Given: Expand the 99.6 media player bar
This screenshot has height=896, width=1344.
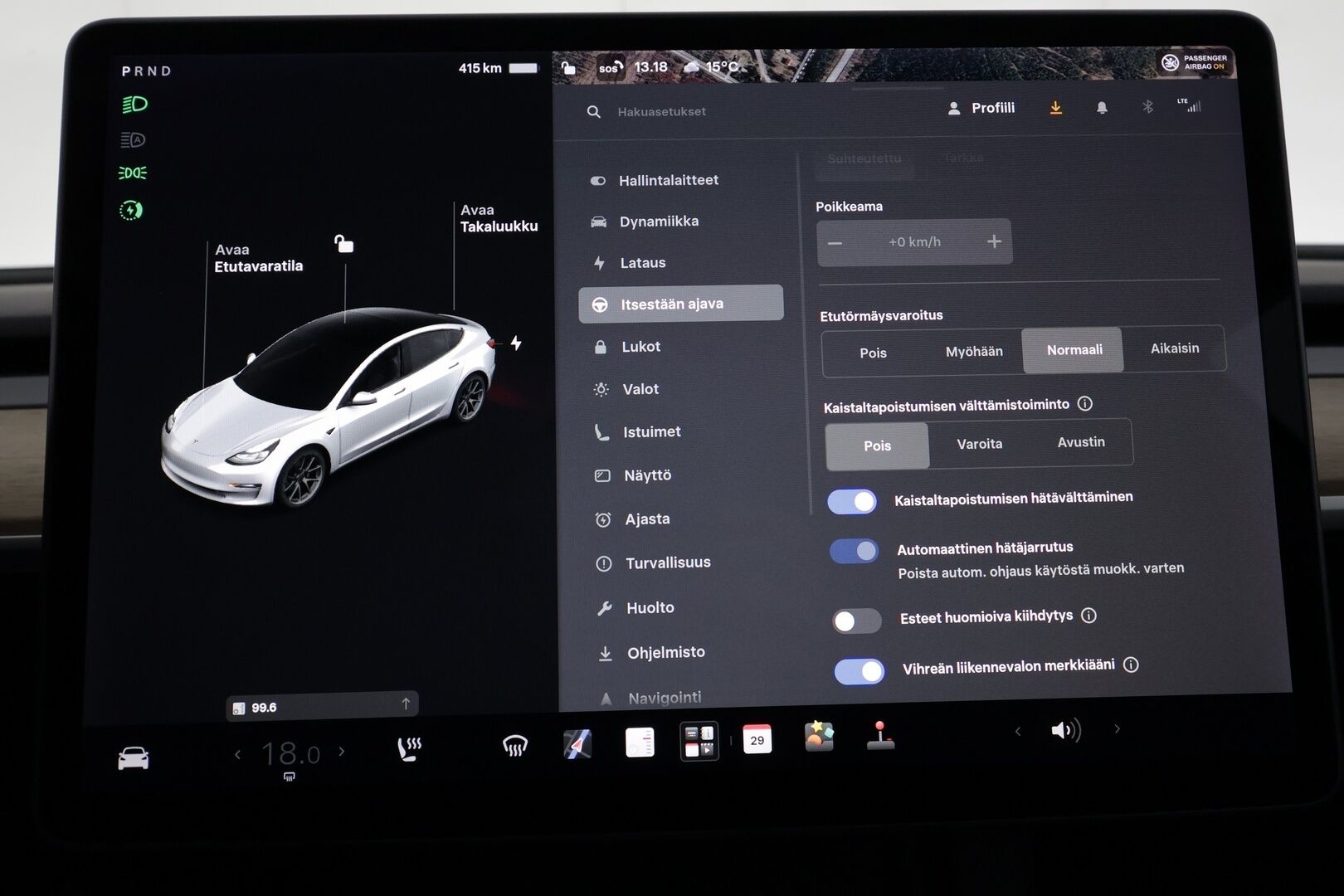Looking at the screenshot, I should (x=322, y=706).
